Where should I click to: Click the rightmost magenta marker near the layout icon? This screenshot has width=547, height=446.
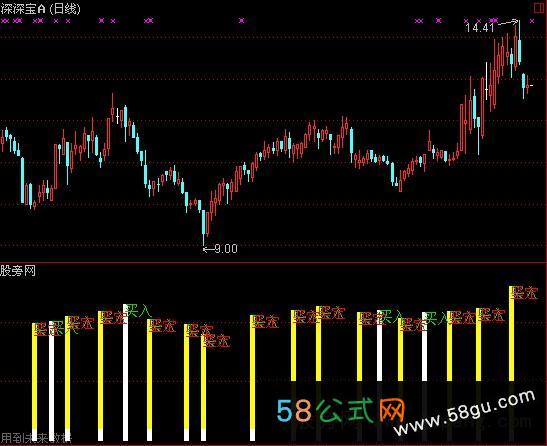point(532,21)
